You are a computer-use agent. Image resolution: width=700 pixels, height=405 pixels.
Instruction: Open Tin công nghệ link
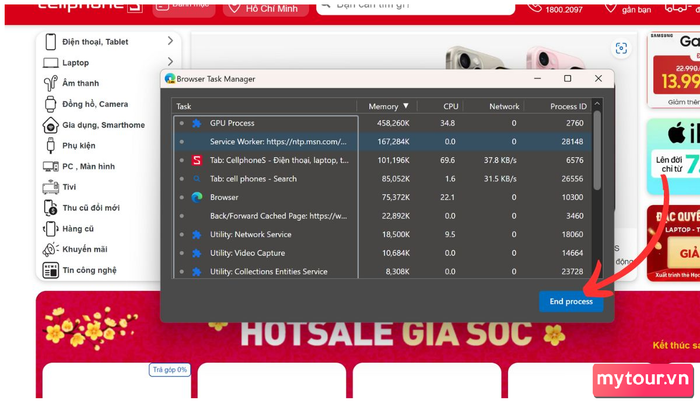point(89,270)
